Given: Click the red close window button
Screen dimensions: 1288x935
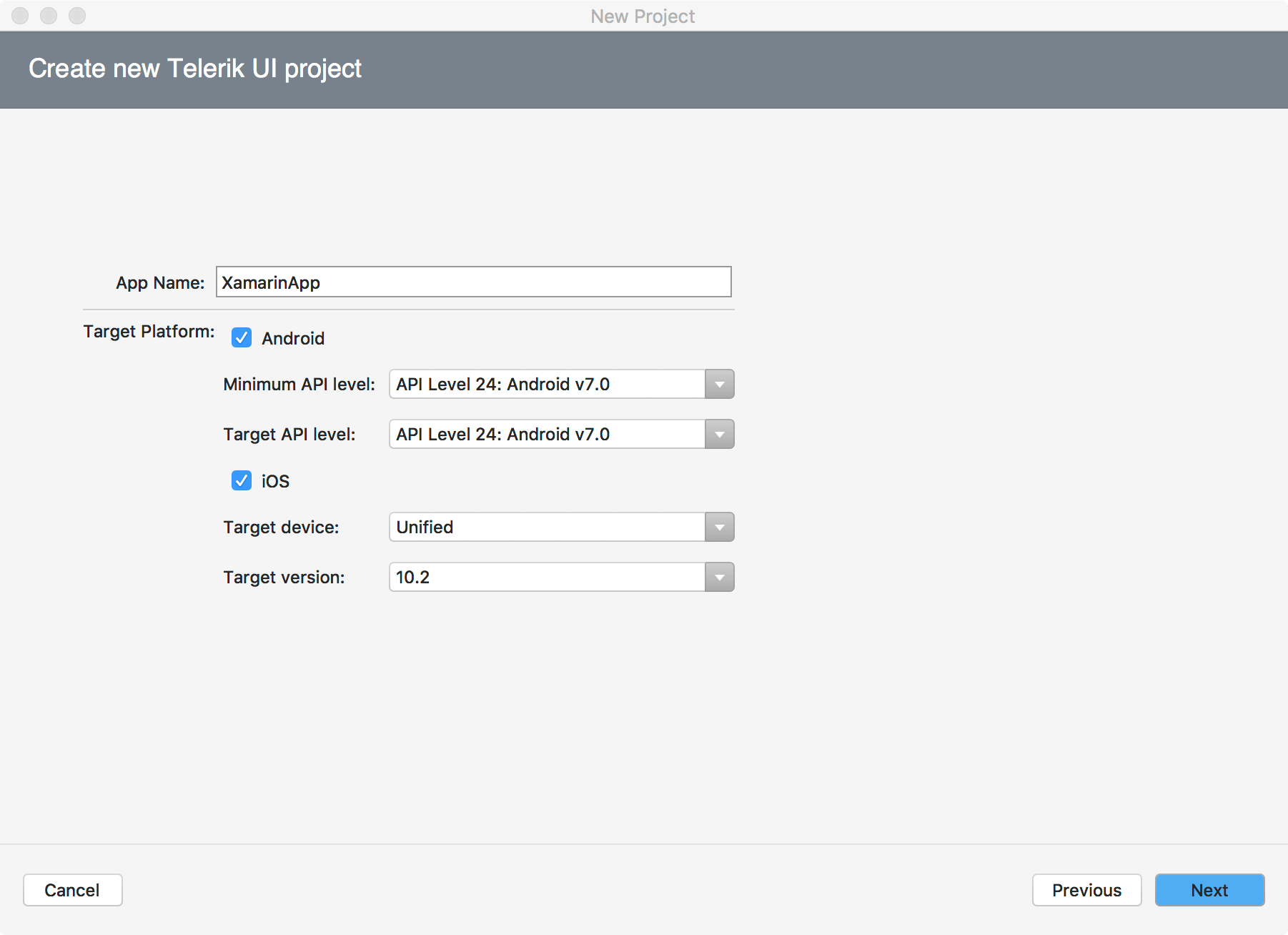Looking at the screenshot, I should pos(20,16).
